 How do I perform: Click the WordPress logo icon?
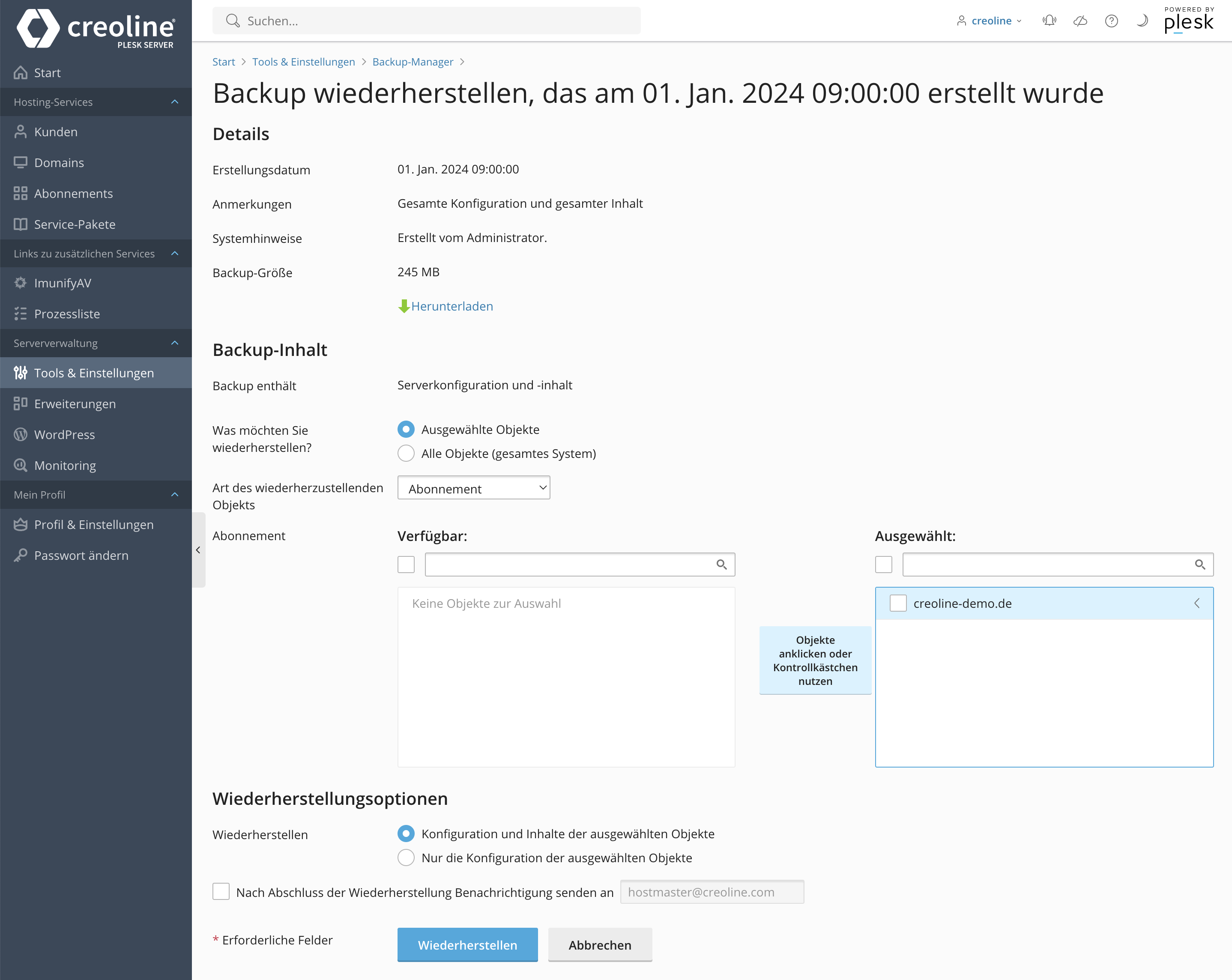coord(21,435)
